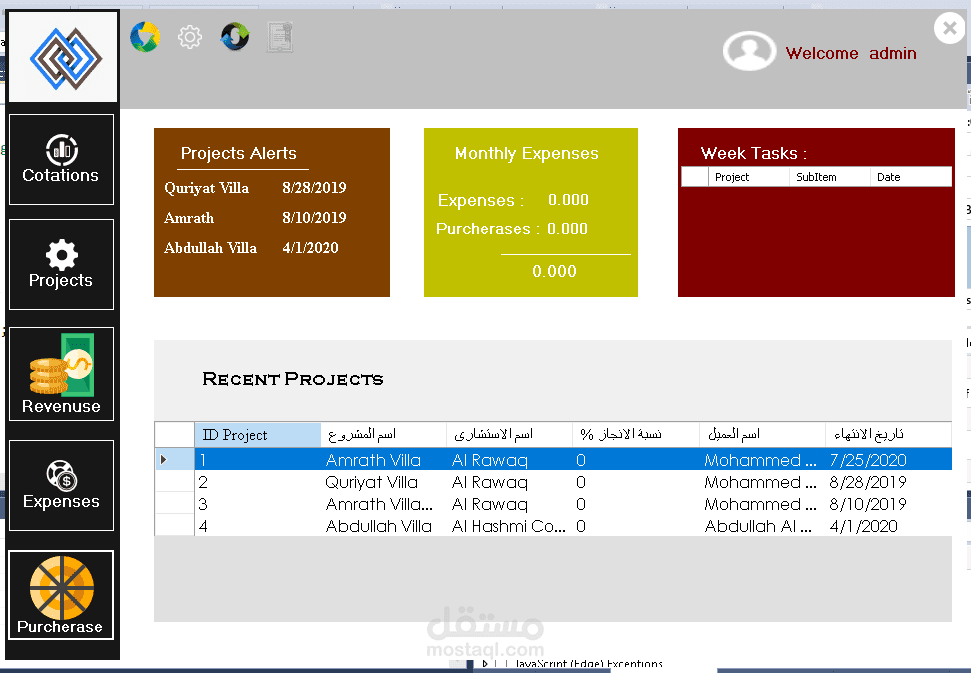Click the Week Tasks heading
Screen dimensions: 971x673
tap(753, 153)
